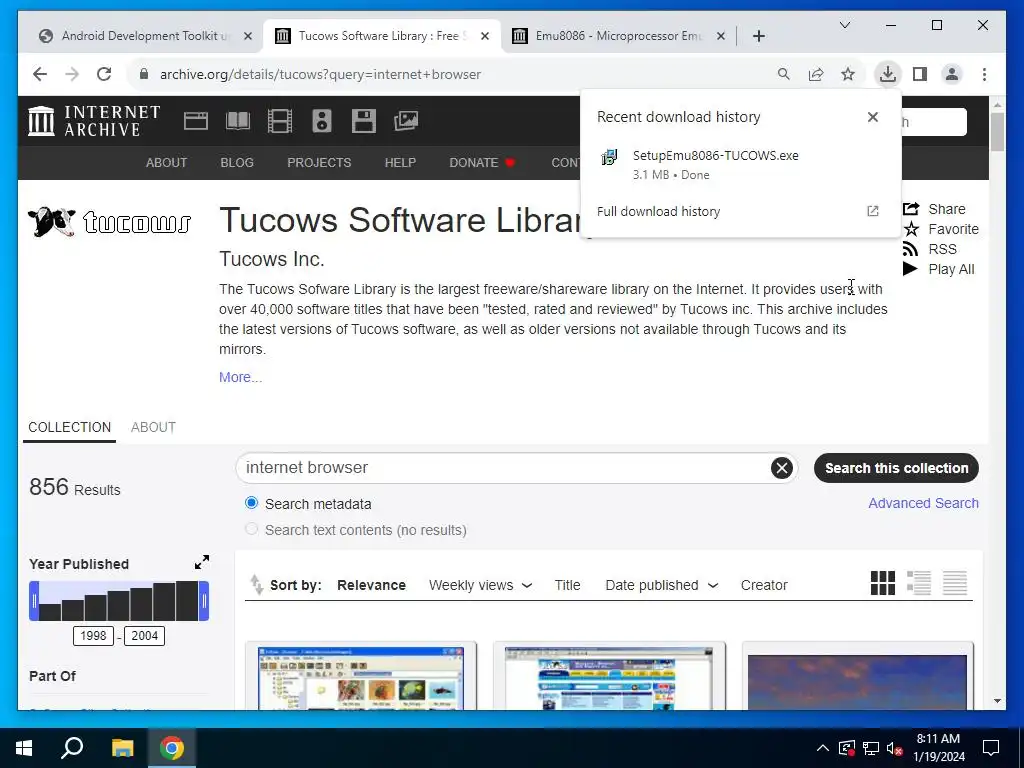
Task: Show hidden system tray icons chevron
Action: pyautogui.click(x=823, y=748)
